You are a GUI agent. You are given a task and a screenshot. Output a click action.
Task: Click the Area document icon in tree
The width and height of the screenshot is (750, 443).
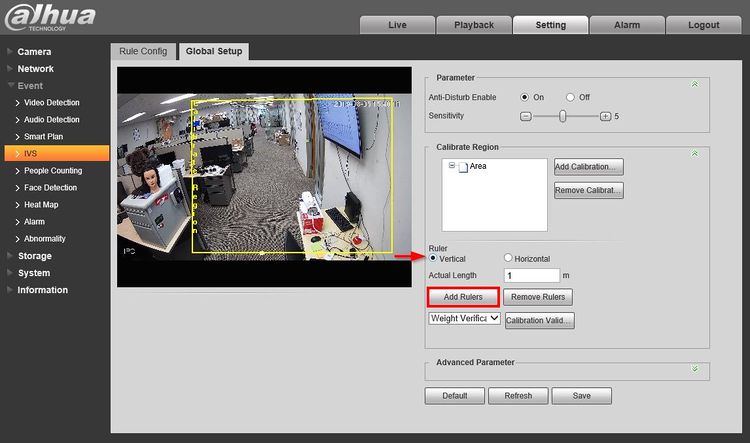tap(463, 166)
